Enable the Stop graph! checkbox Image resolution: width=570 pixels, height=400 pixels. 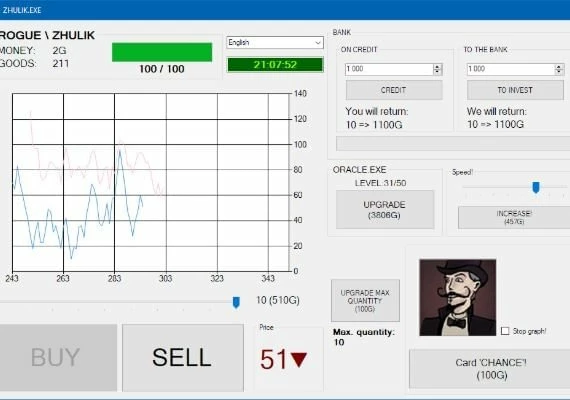505,331
